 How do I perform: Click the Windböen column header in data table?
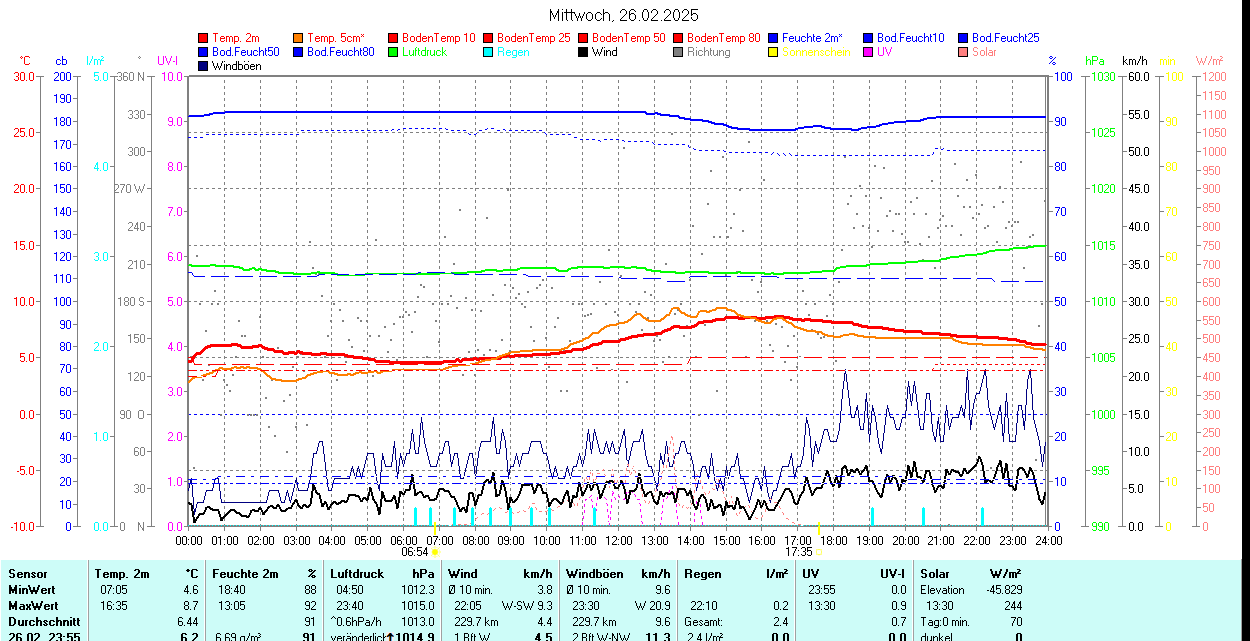[596, 574]
